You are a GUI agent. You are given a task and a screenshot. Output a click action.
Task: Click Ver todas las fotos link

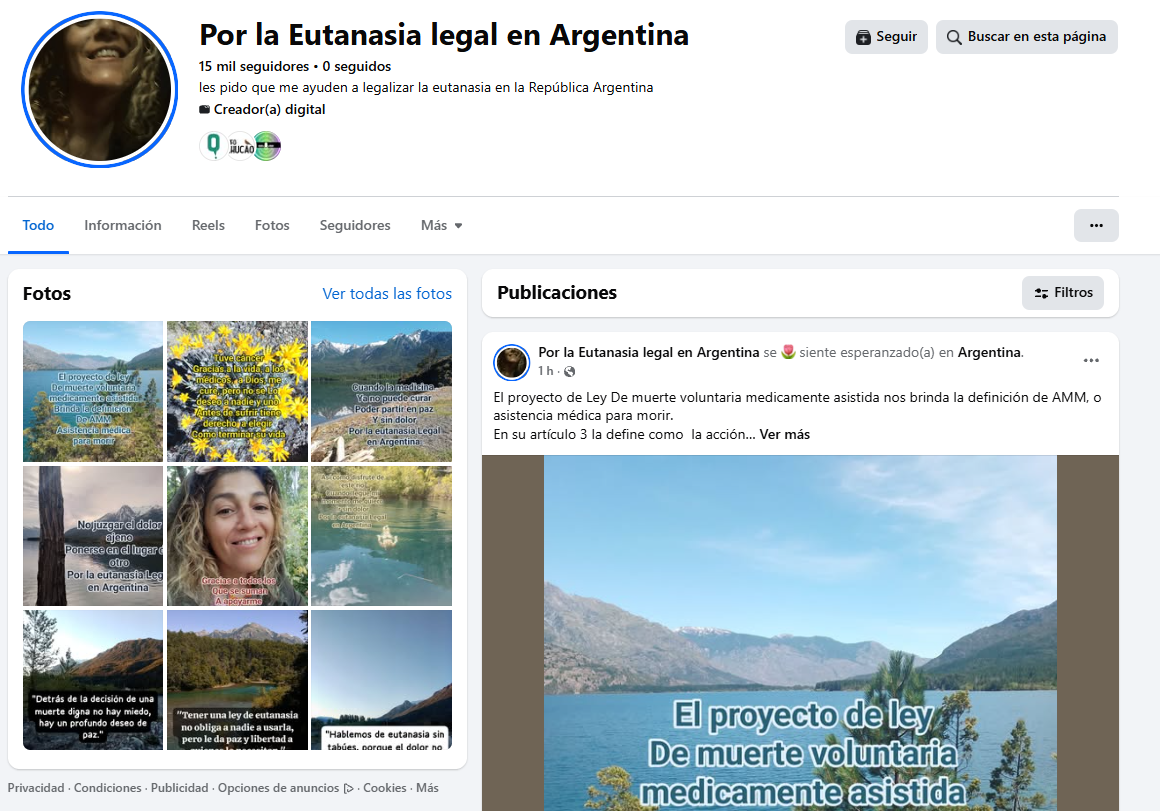pyautogui.click(x=387, y=294)
